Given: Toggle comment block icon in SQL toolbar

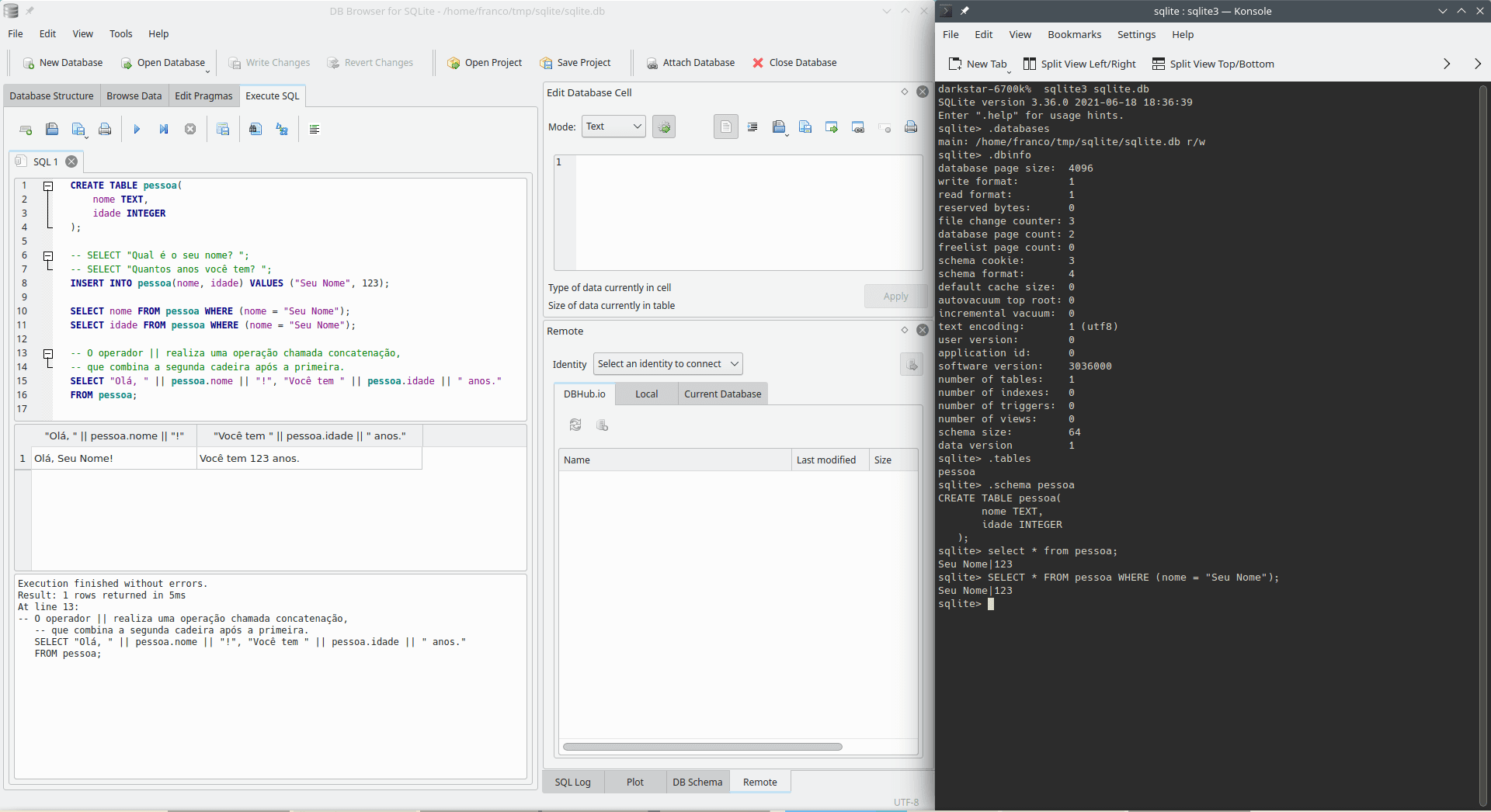Looking at the screenshot, I should (315, 129).
